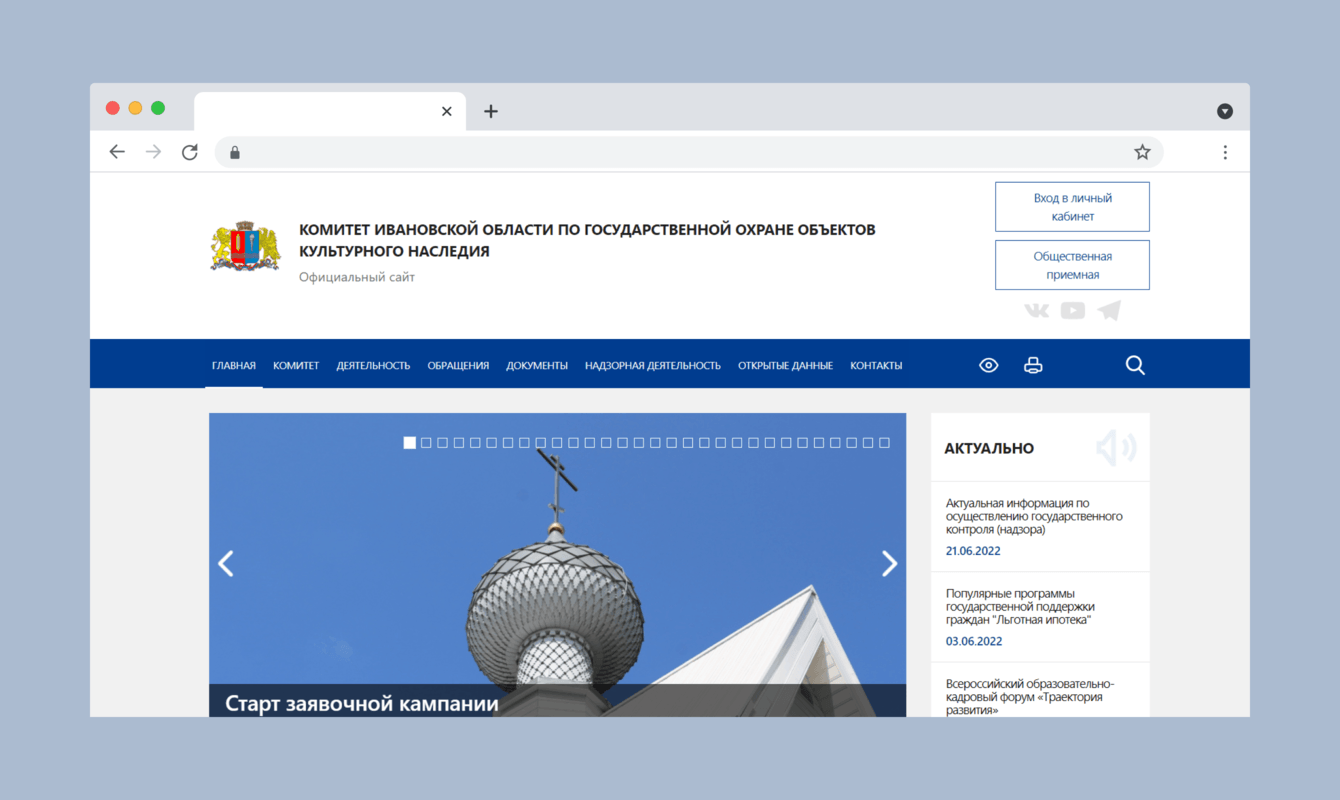Expand the ДЕЯТЕЛЬНОСТЬ navigation menu
The width and height of the screenshot is (1340, 800).
pyautogui.click(x=373, y=365)
